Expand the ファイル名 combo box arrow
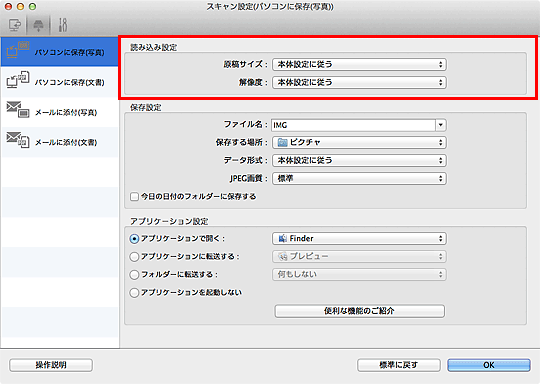 pyautogui.click(x=441, y=125)
